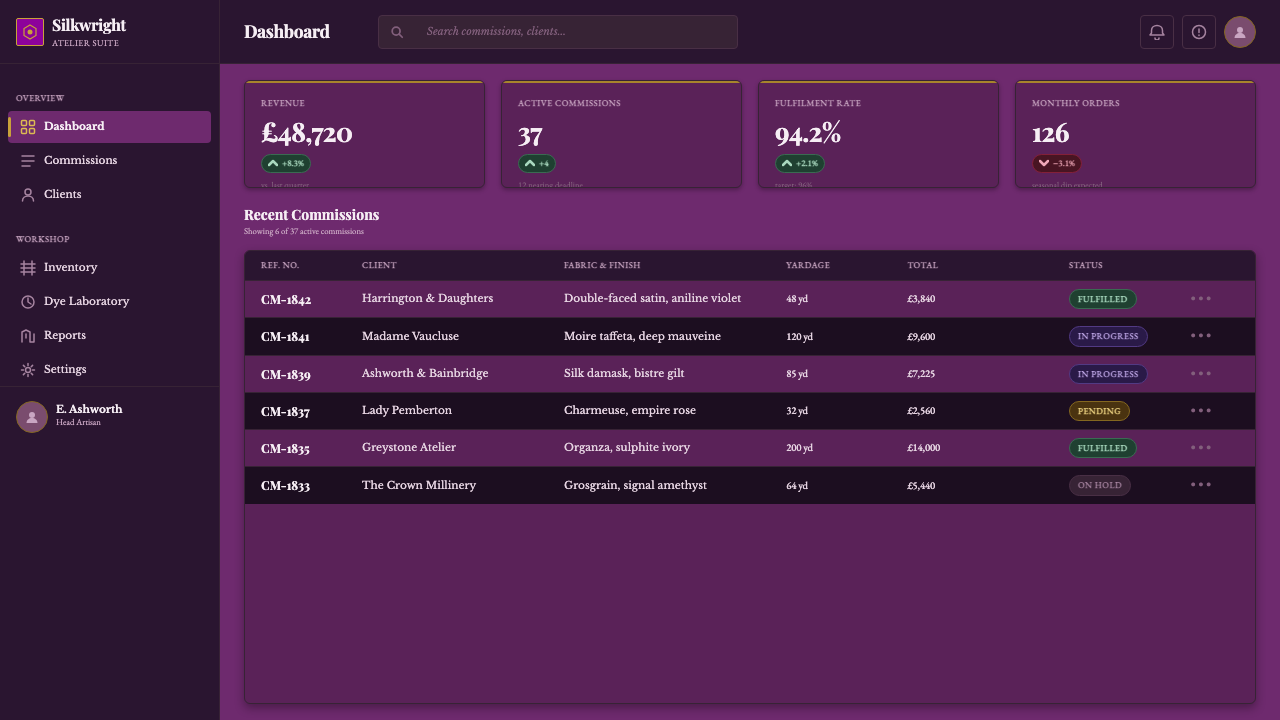This screenshot has width=1280, height=720.
Task: Click the alert info circle icon
Action: pos(1199,32)
